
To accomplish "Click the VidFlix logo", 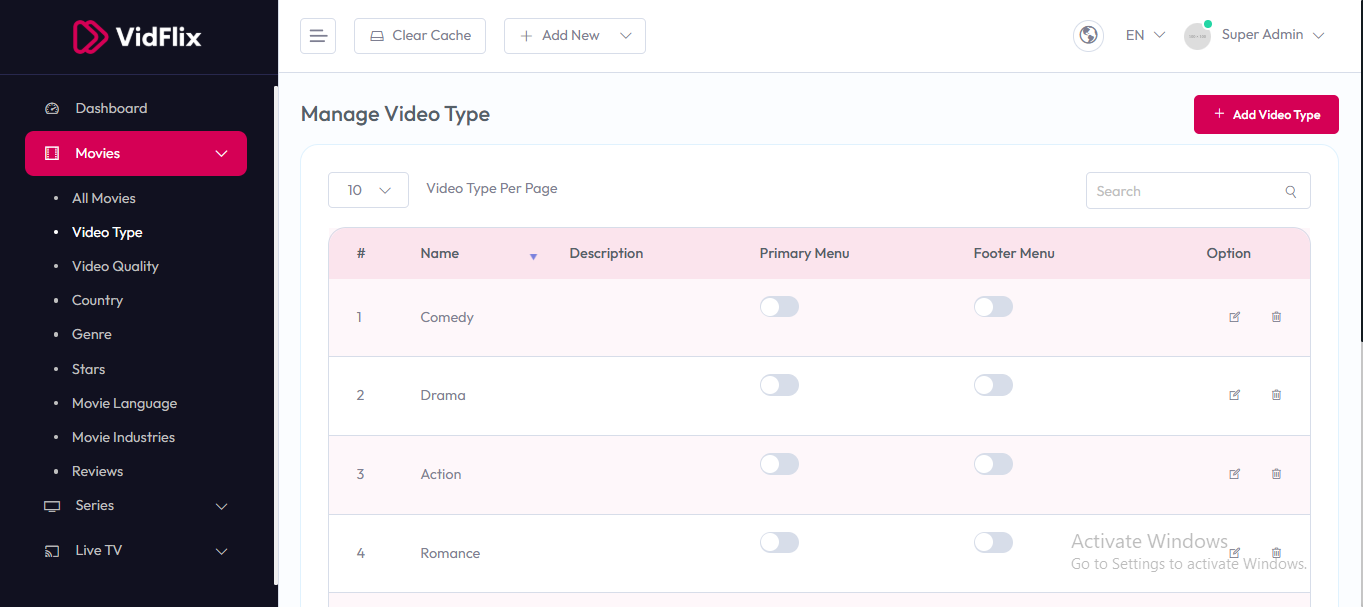I will point(138,37).
